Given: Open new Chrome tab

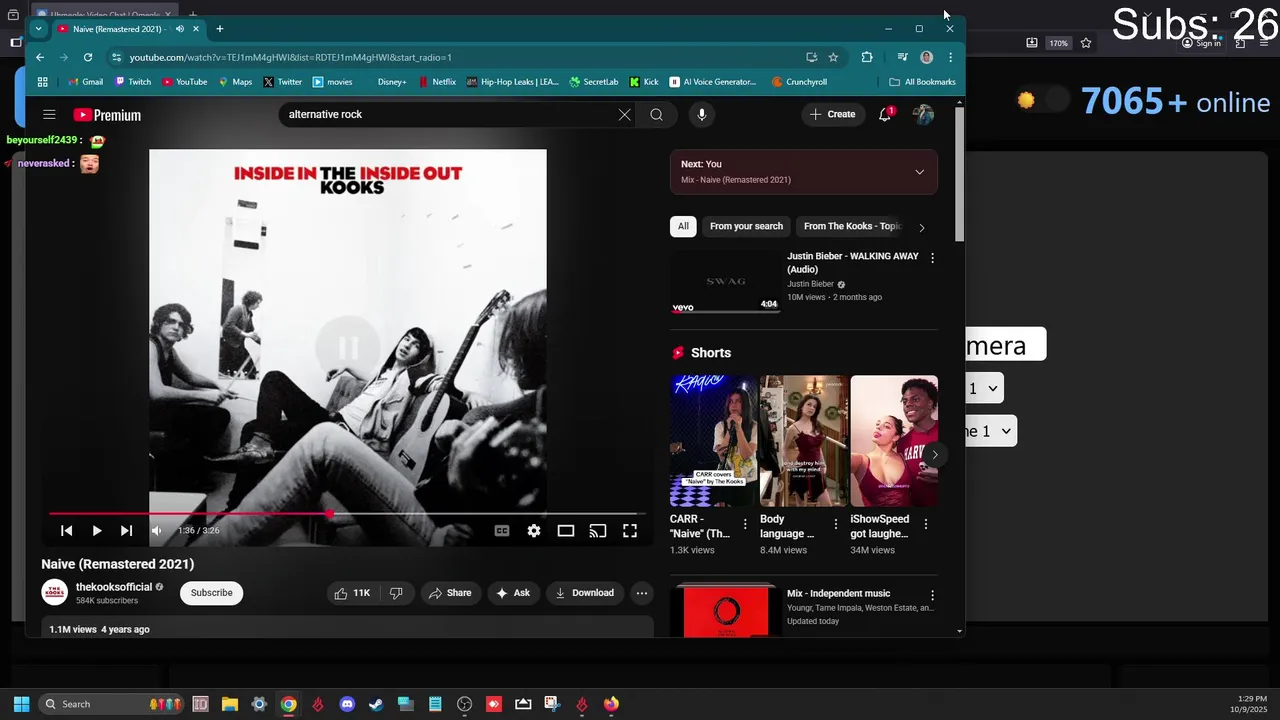Looking at the screenshot, I should point(220,29).
